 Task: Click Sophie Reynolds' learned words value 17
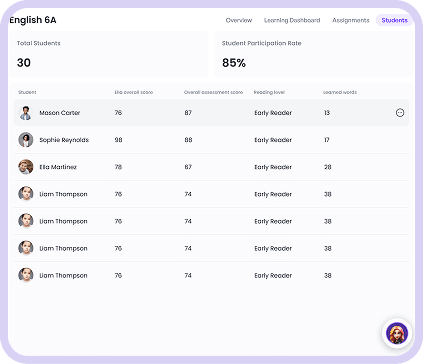pyautogui.click(x=327, y=140)
